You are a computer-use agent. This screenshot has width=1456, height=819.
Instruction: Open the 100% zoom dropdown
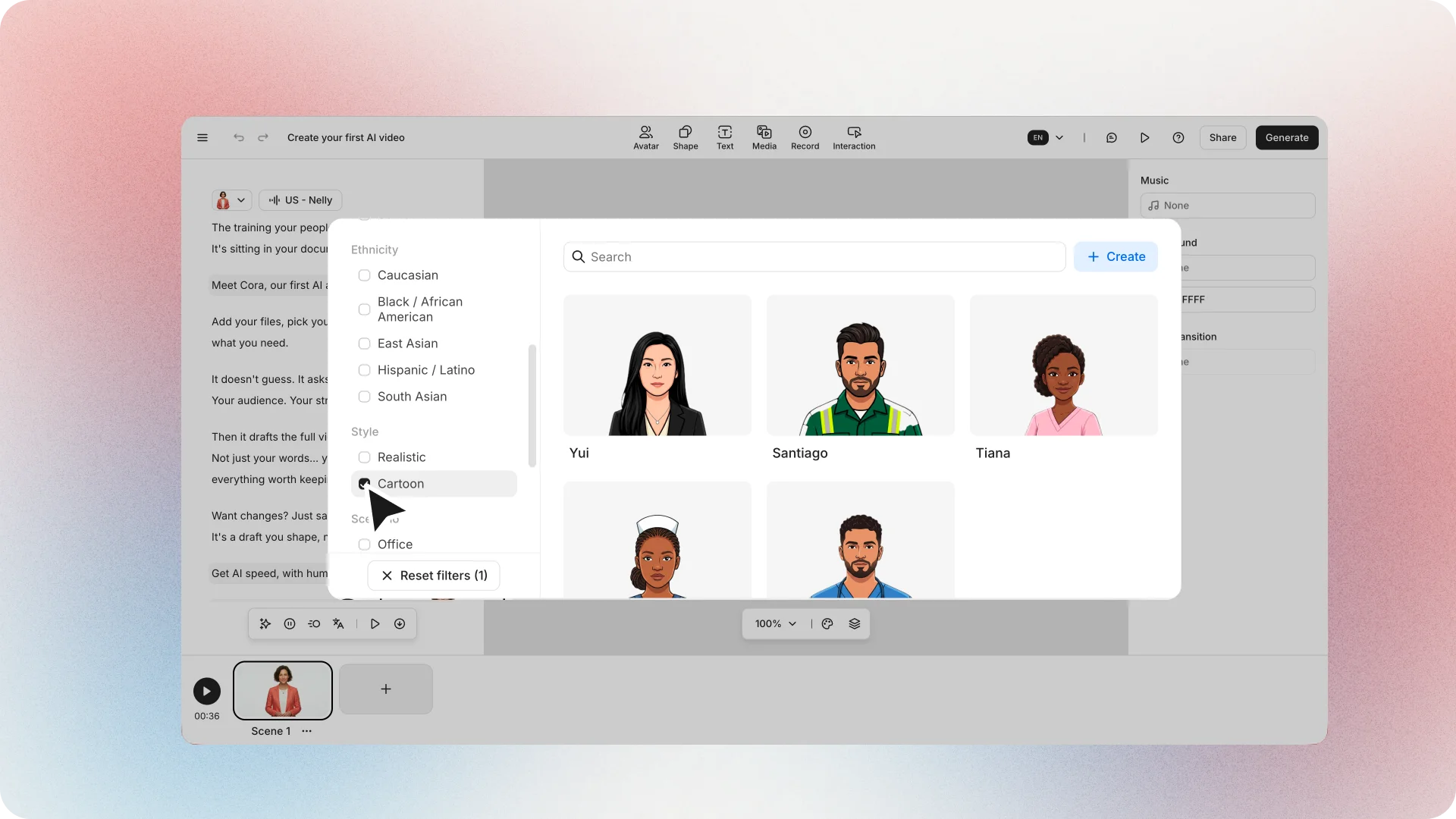coord(776,624)
